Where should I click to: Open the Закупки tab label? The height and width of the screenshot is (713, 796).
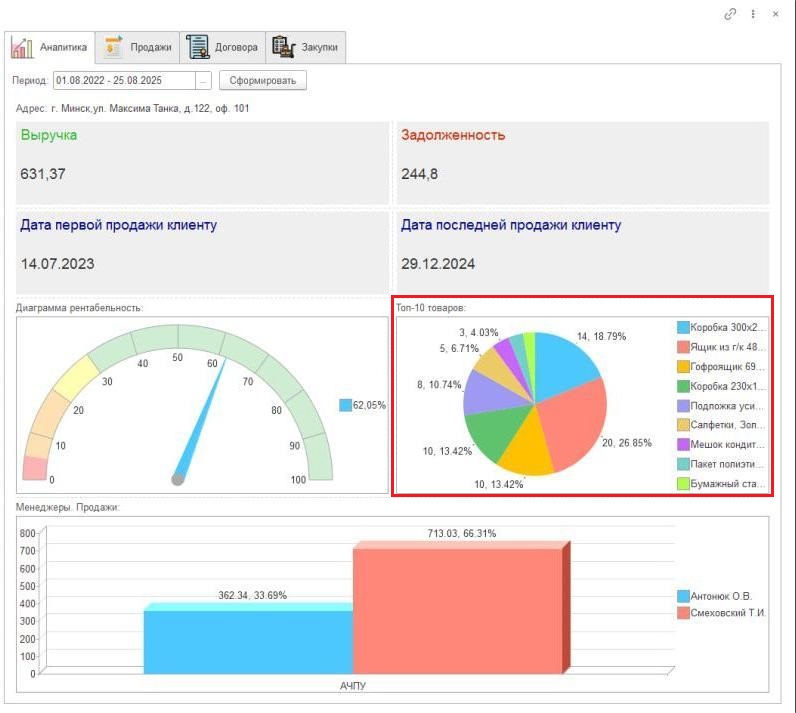point(320,47)
